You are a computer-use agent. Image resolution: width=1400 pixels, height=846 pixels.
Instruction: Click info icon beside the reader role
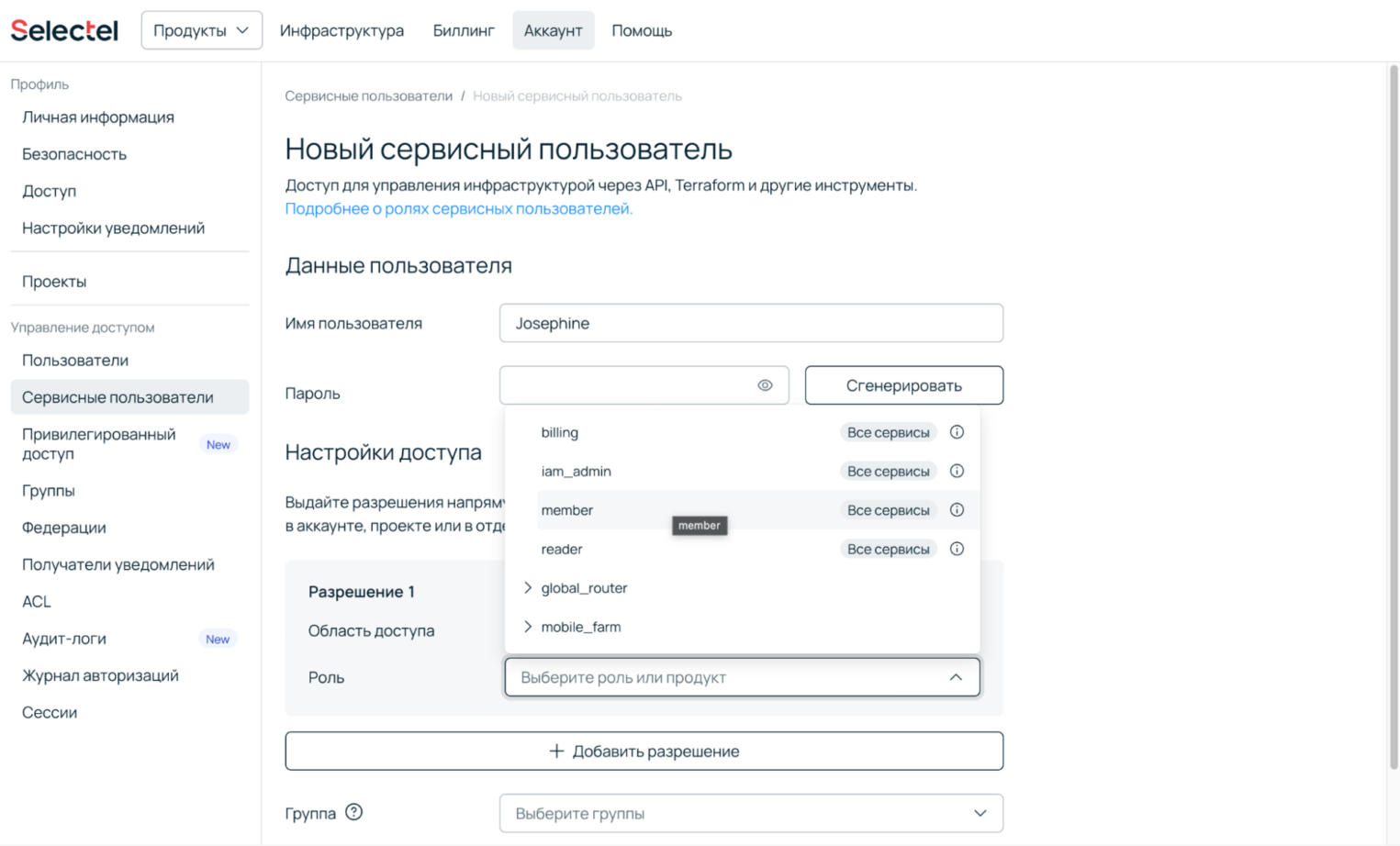(957, 549)
